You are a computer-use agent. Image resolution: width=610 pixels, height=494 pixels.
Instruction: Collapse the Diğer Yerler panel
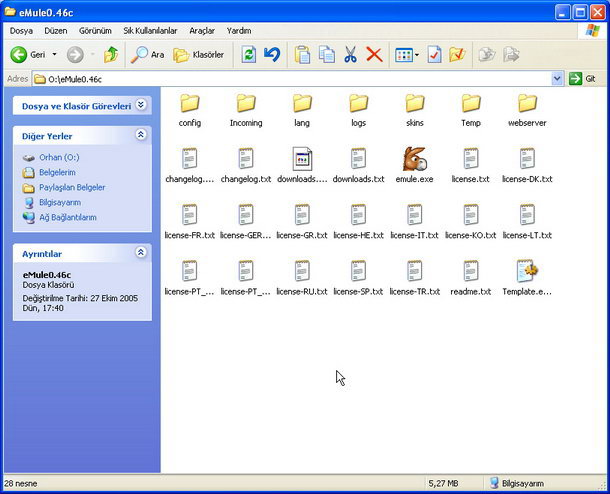[x=141, y=135]
